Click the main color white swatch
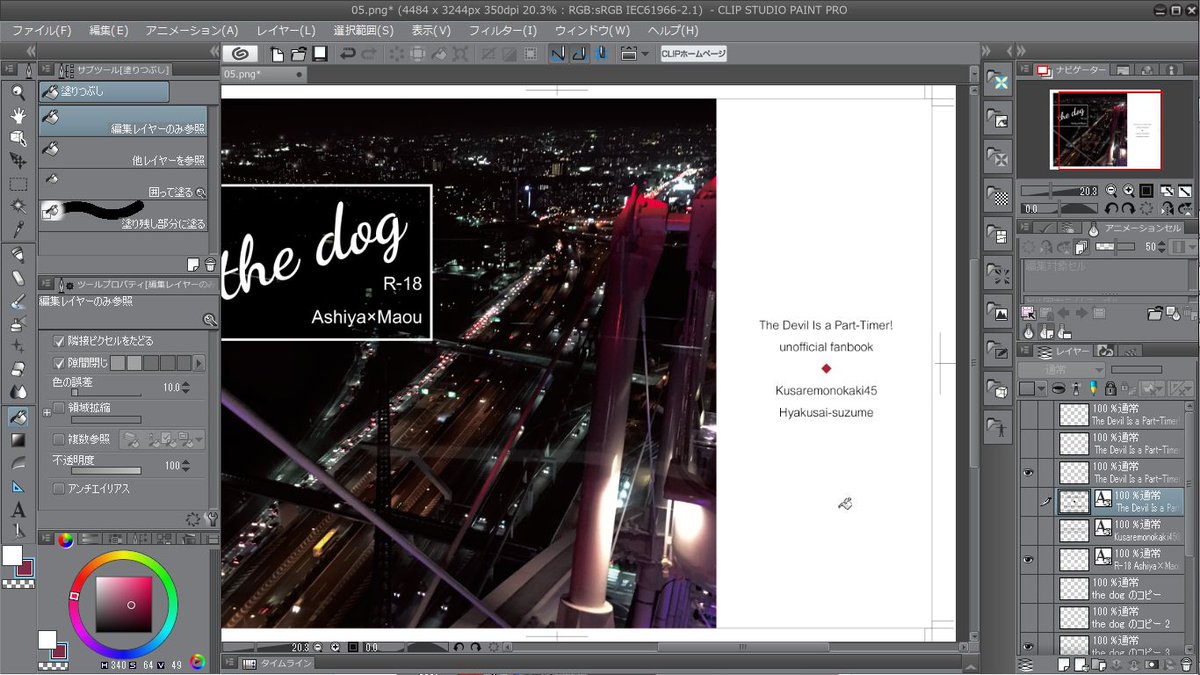Viewport: 1200px width, 675px height. click(13, 556)
